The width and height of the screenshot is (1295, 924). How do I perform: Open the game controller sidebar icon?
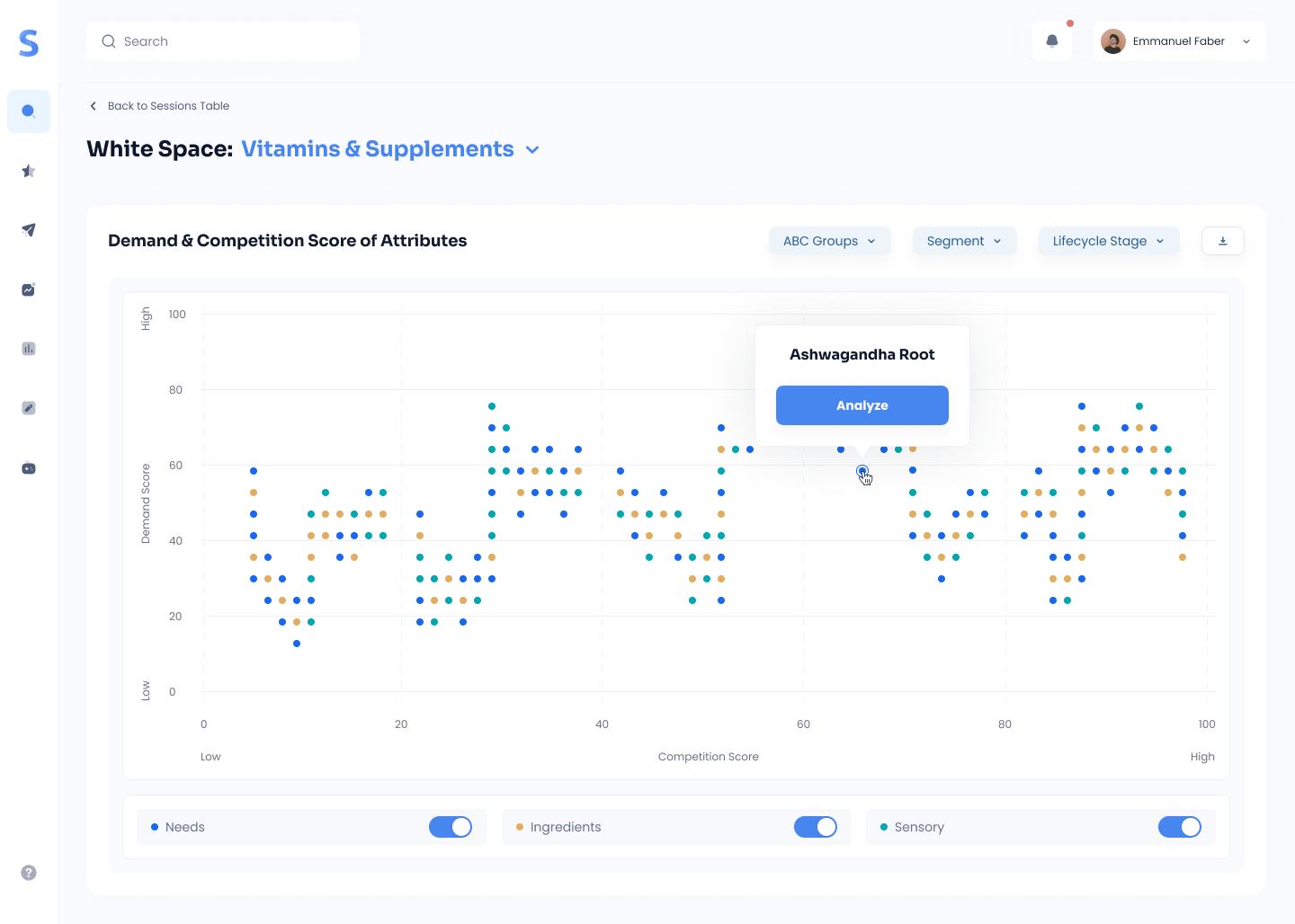pyautogui.click(x=29, y=468)
